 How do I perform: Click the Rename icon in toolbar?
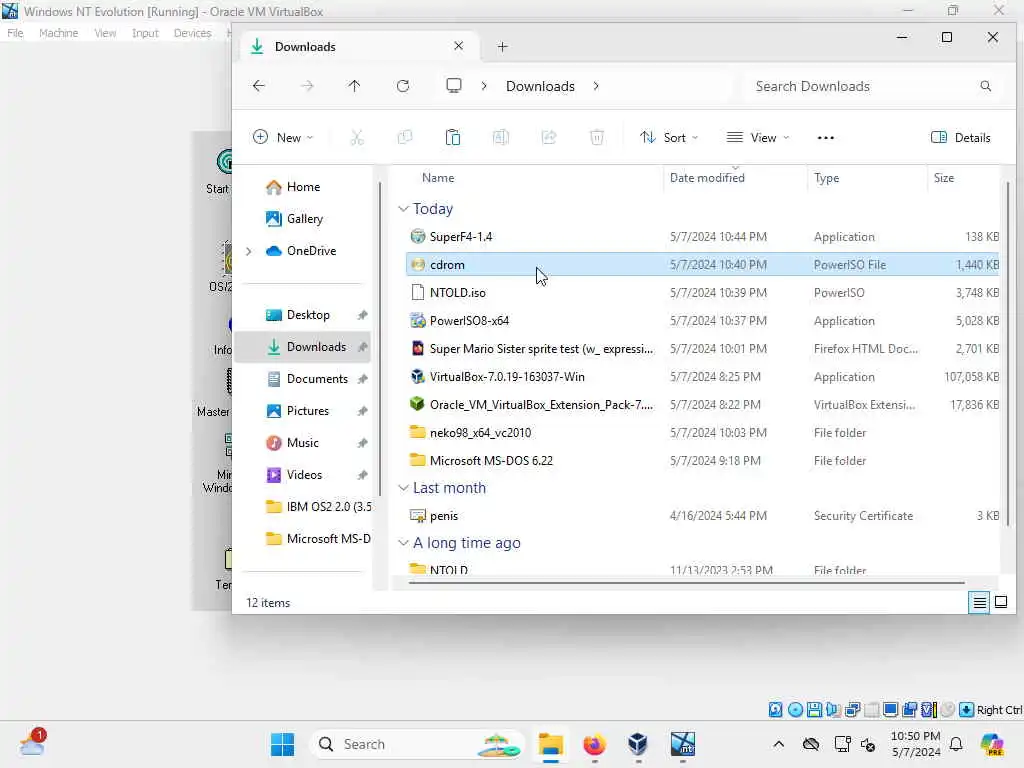[x=501, y=137]
